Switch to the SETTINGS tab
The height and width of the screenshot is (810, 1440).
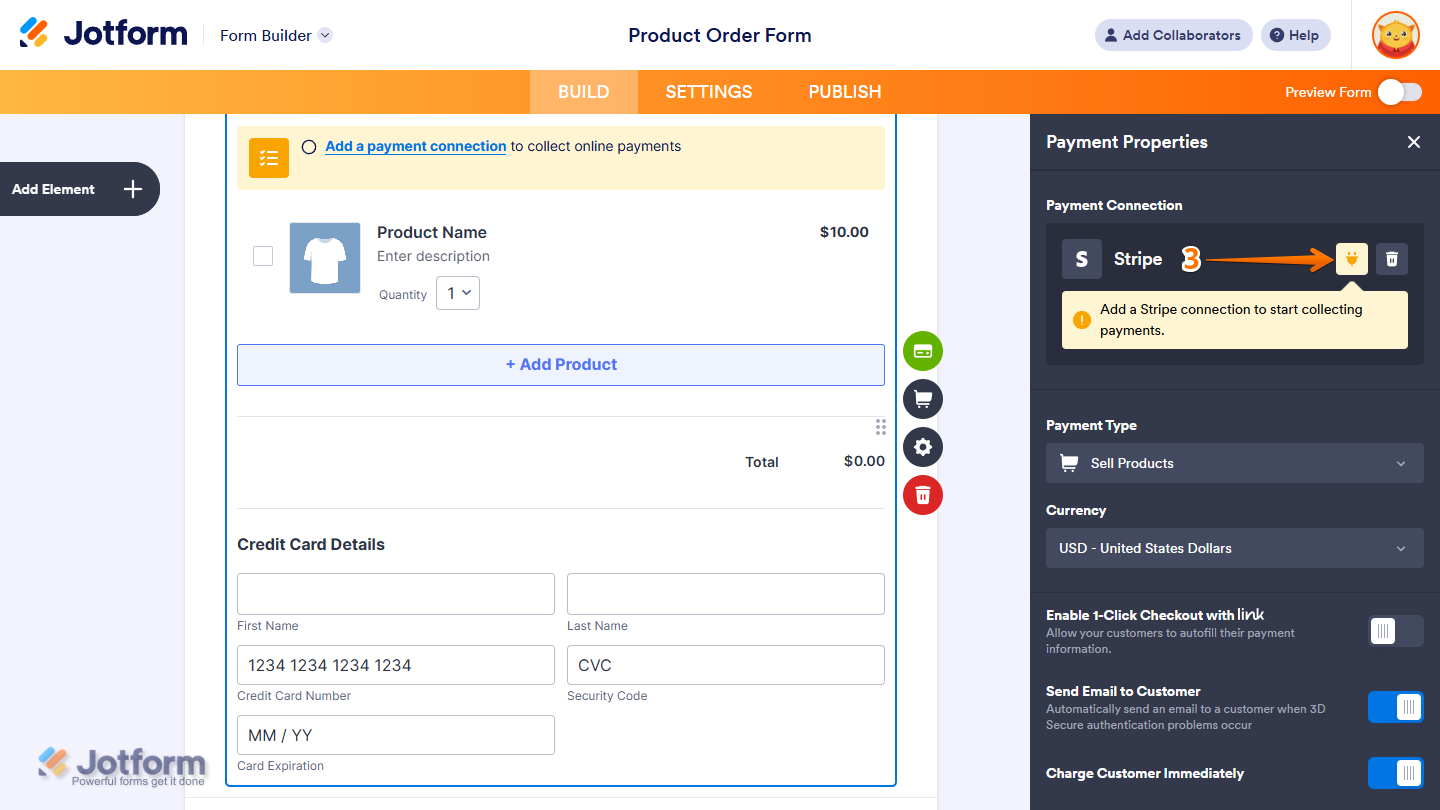[x=708, y=91]
